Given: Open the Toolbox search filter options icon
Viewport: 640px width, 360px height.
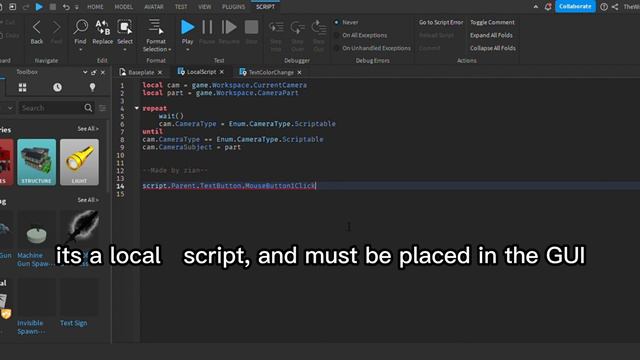Looking at the screenshot, I should (x=102, y=108).
